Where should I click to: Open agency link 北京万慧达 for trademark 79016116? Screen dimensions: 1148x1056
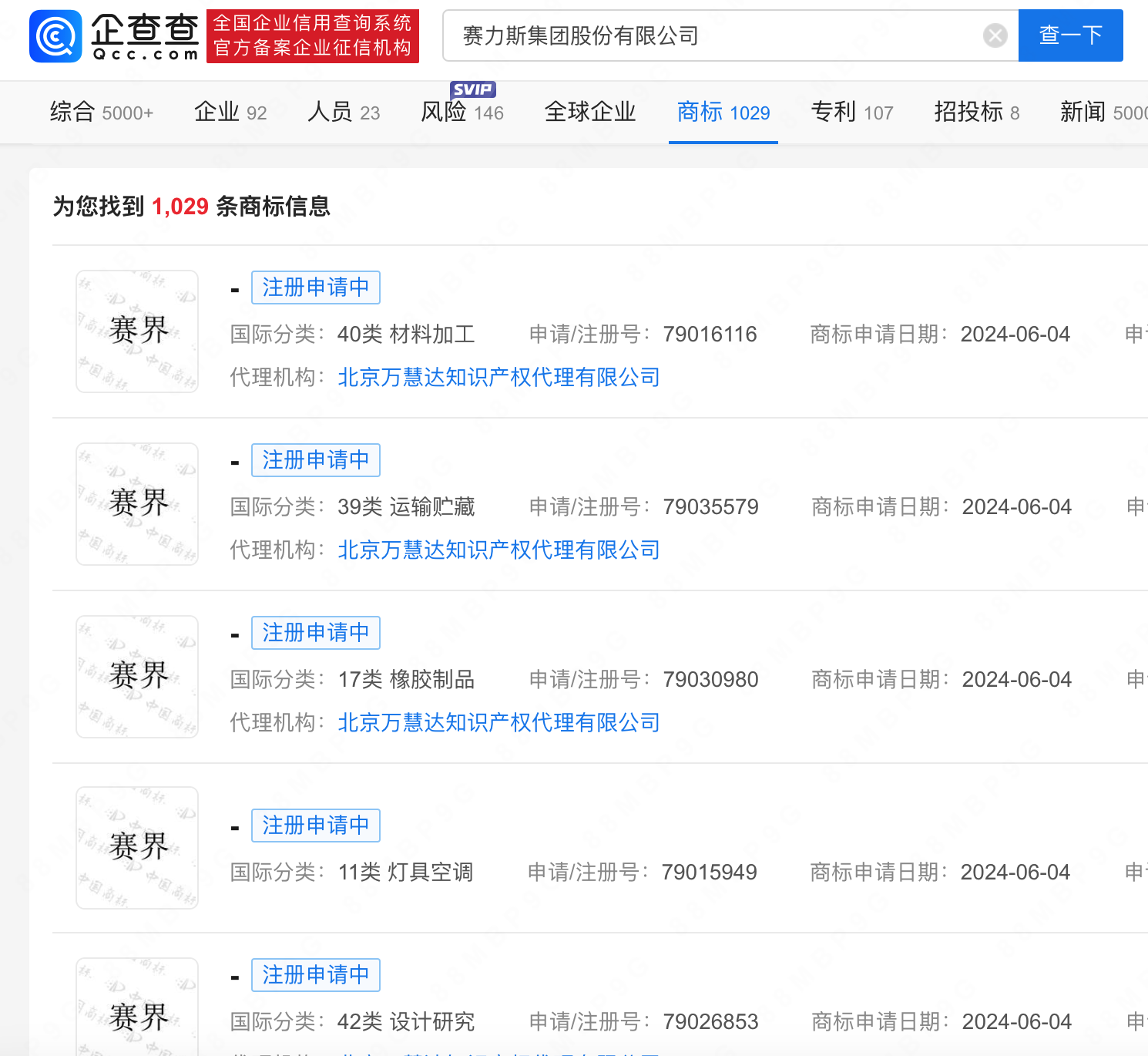[498, 378]
